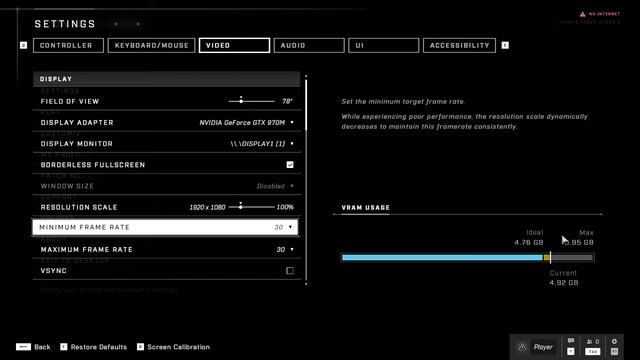Viewport: 640px width, 360px height.
Task: Click the No Internet warning triangle
Action: [x=582, y=14]
